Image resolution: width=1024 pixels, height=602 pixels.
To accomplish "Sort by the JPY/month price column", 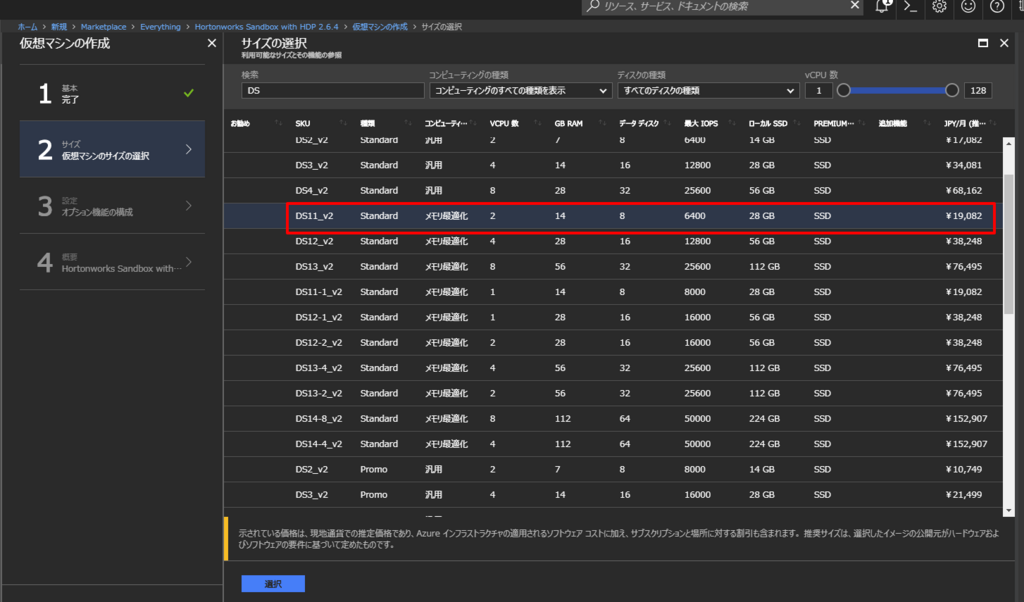I will [x=965, y=123].
